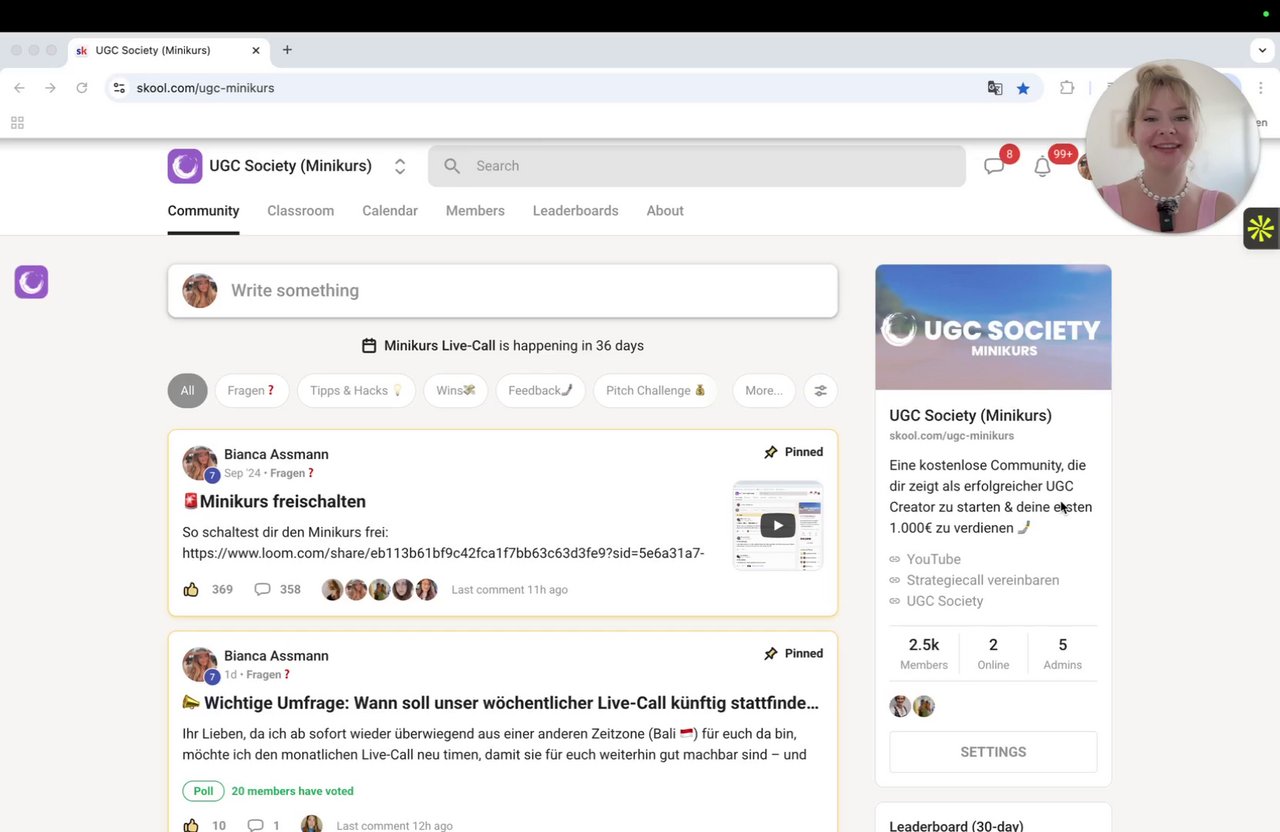Open the 2.5k Members count
This screenshot has height=832, width=1280.
[924, 654]
